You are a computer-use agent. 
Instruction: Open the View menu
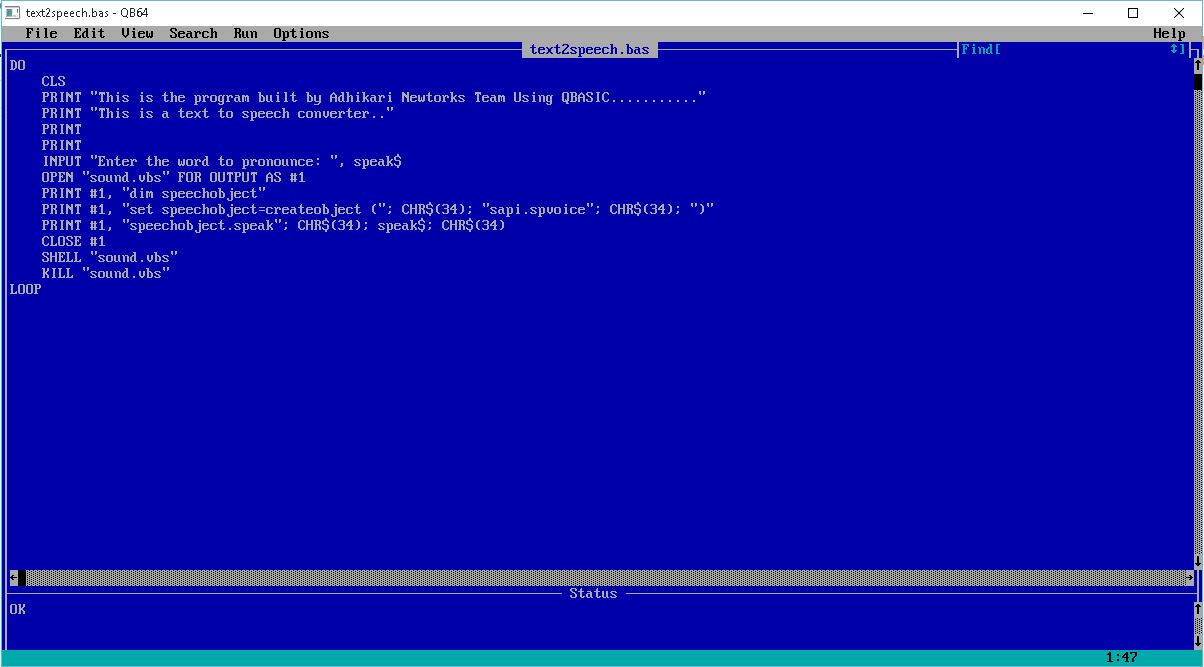coord(136,33)
